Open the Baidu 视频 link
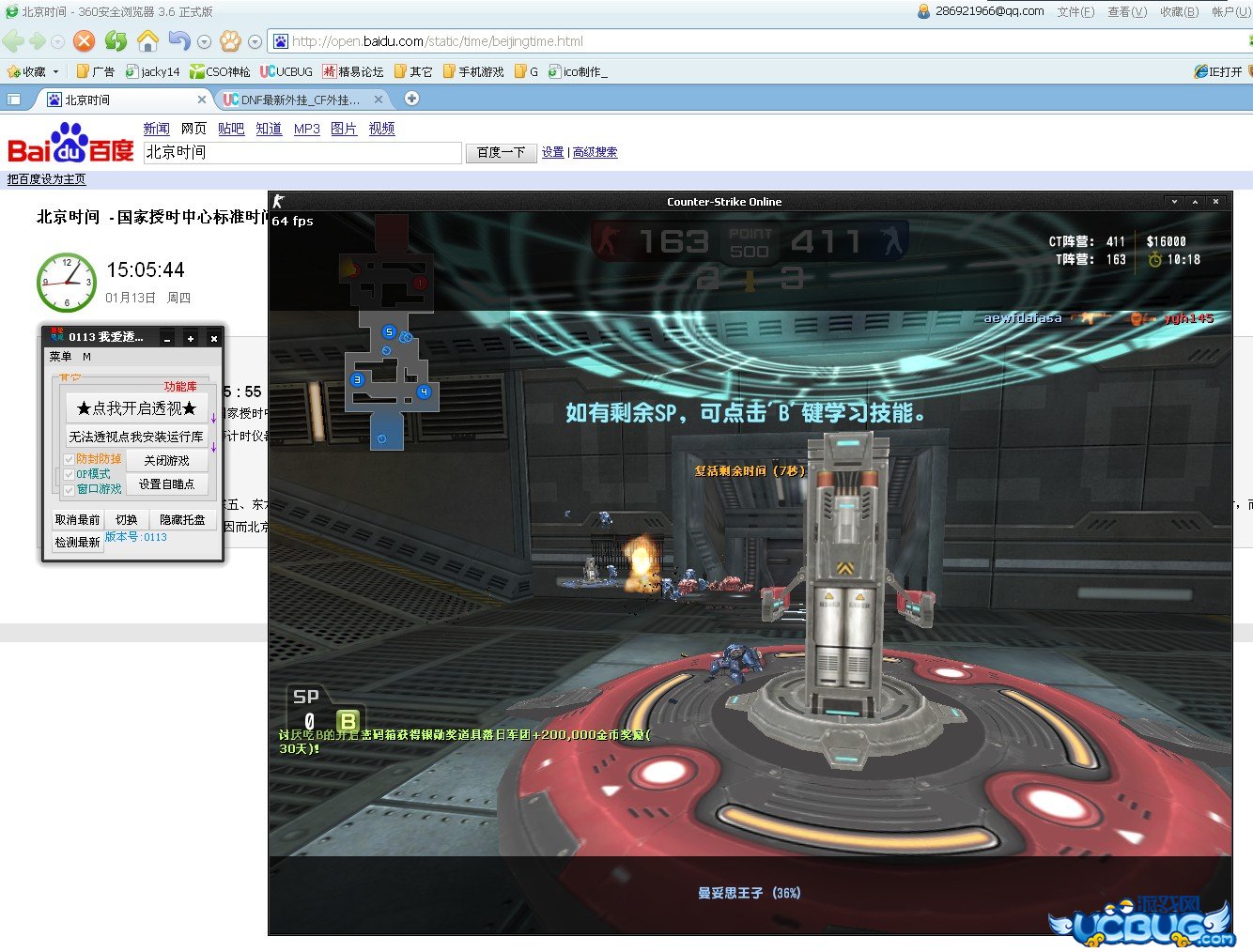 381,129
